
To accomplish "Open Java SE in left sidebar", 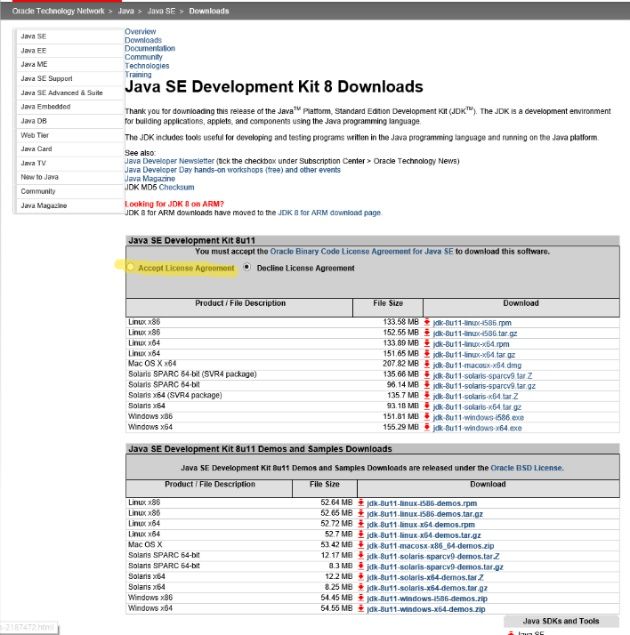I will 33,36.
